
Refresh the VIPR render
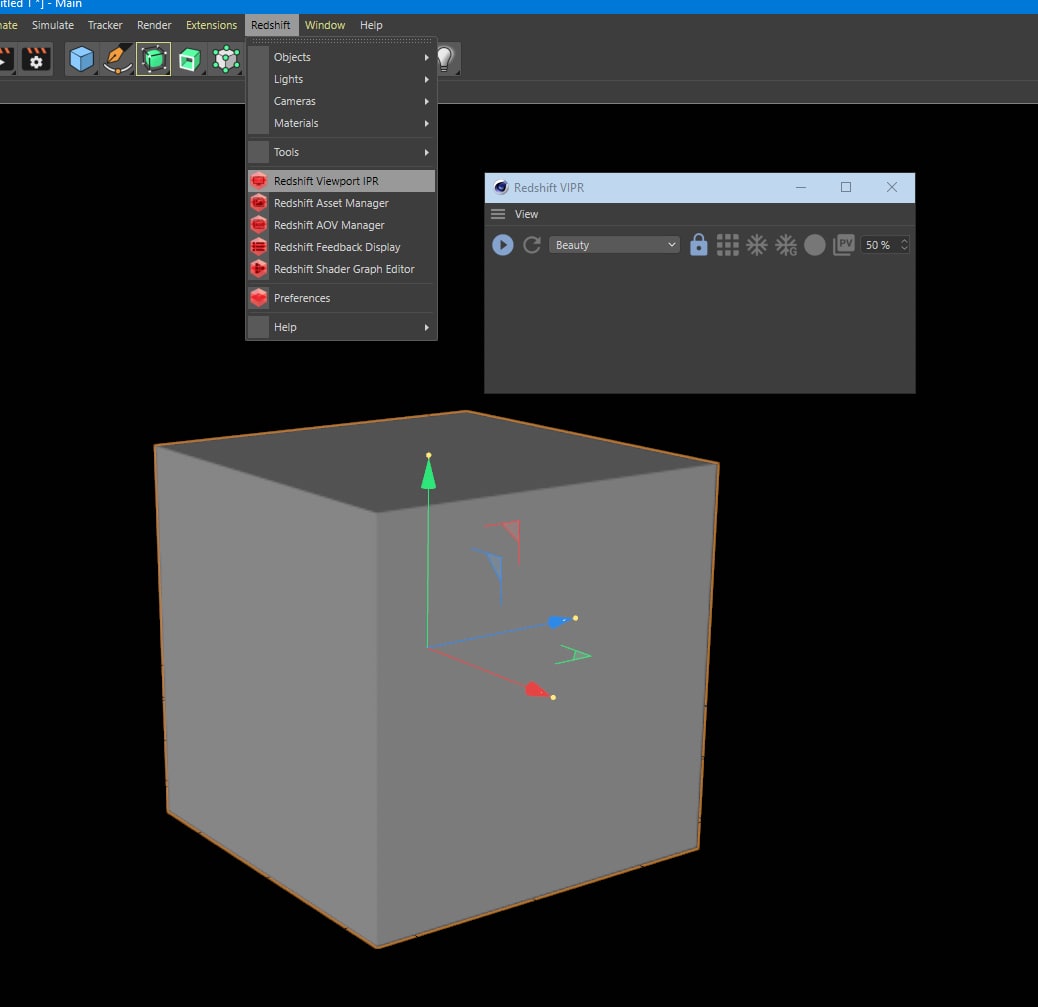(x=532, y=245)
